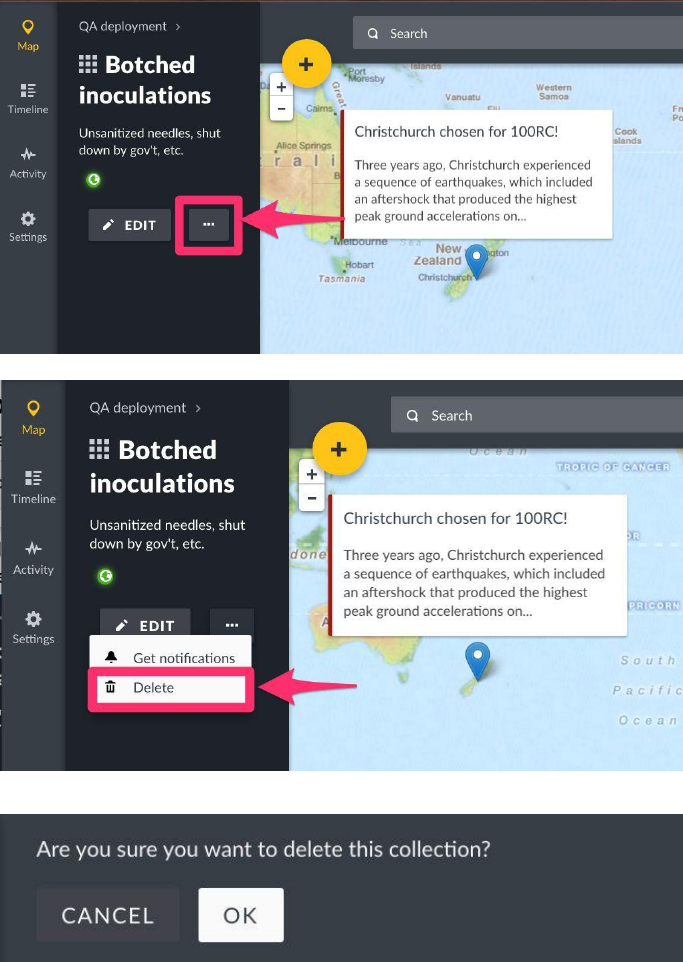Open Settings in middle screenshot sidebar

33,628
